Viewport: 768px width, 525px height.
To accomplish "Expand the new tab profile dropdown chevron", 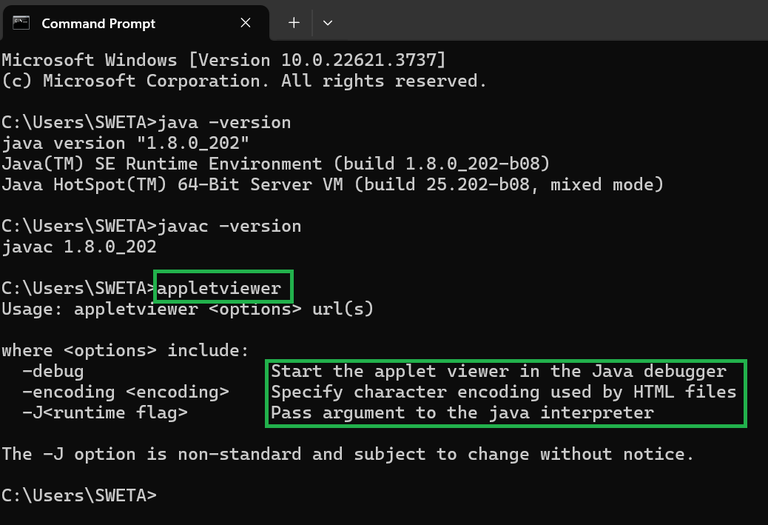I will click(x=328, y=23).
